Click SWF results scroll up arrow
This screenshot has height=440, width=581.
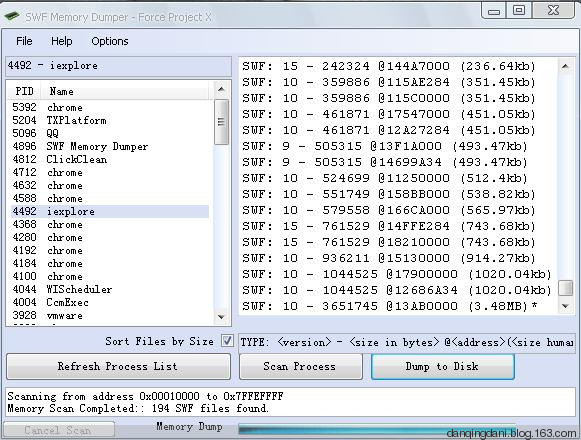tap(565, 66)
